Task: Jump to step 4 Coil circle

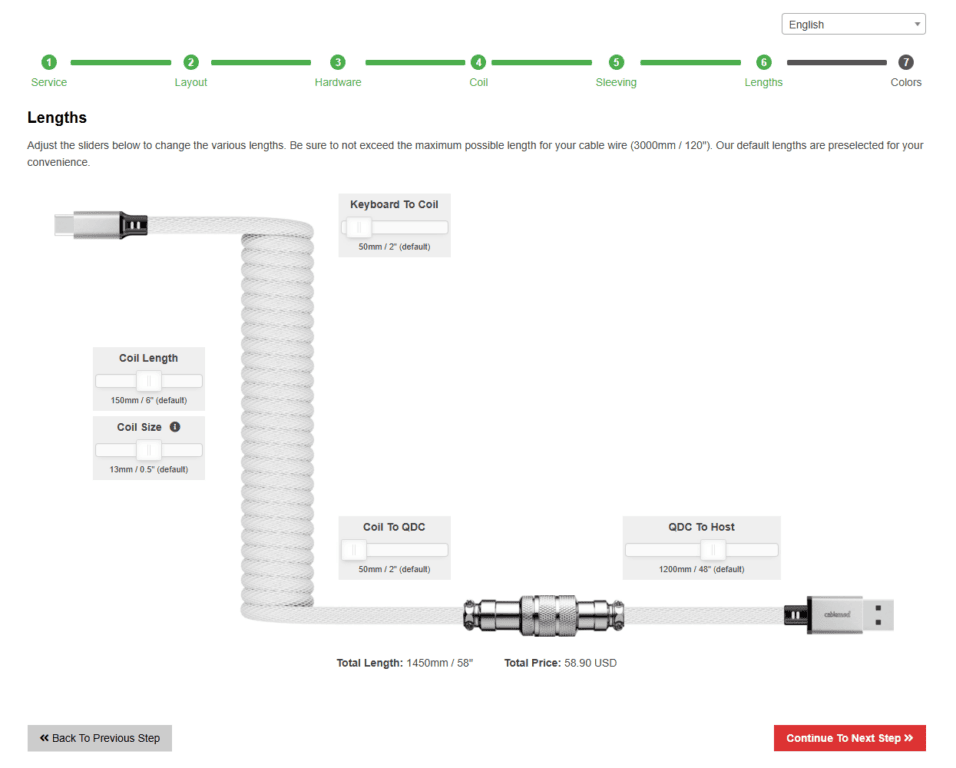Action: coord(479,62)
